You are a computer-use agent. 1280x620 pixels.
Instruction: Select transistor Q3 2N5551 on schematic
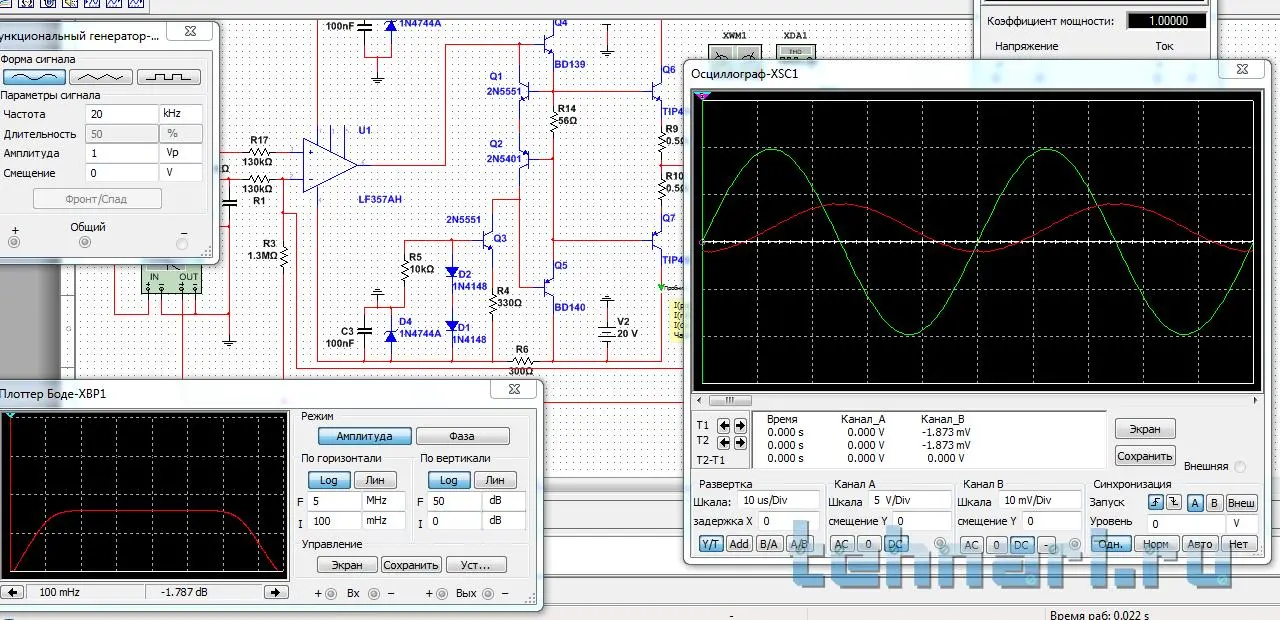(x=489, y=240)
